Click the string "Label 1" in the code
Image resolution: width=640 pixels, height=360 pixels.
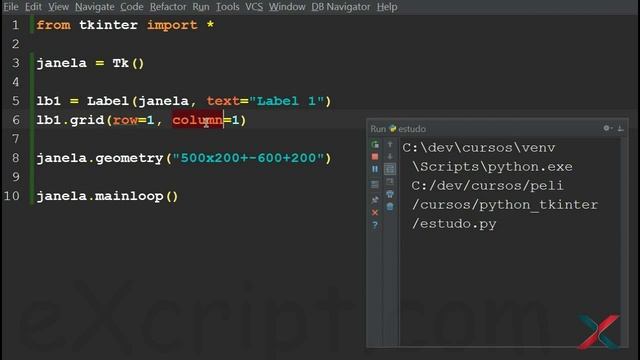pyautogui.click(x=287, y=101)
